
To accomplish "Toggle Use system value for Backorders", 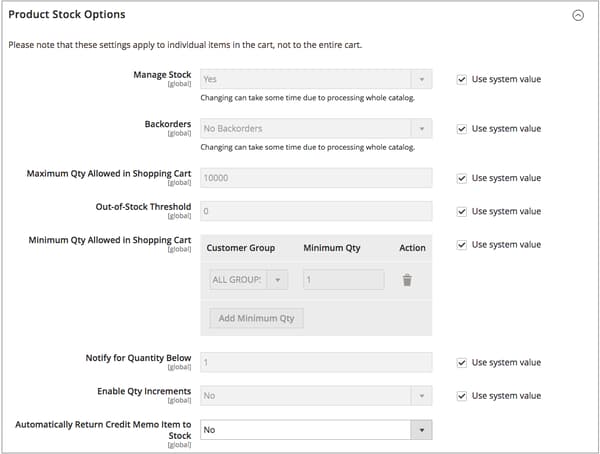I will (x=461, y=129).
